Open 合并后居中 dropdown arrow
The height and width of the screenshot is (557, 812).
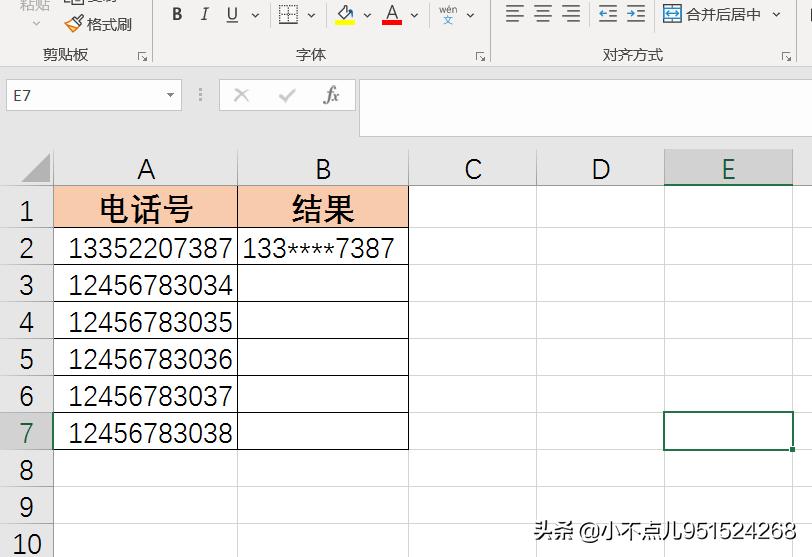point(776,14)
